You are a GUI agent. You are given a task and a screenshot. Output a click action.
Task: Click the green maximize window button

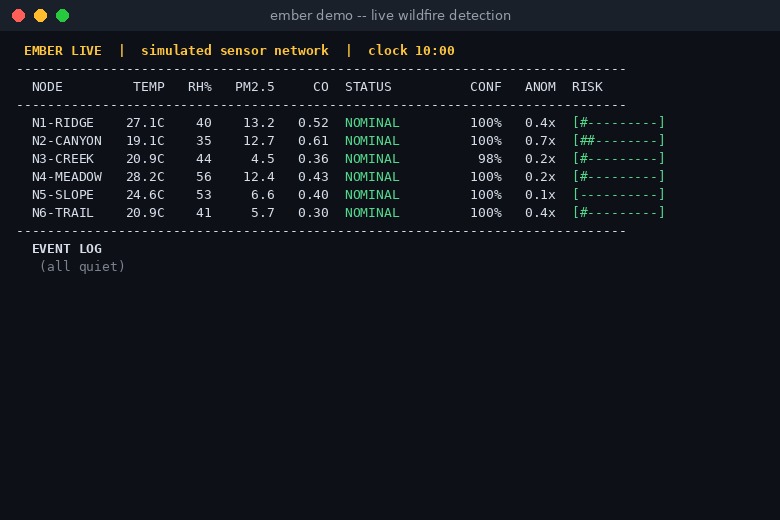point(63,15)
